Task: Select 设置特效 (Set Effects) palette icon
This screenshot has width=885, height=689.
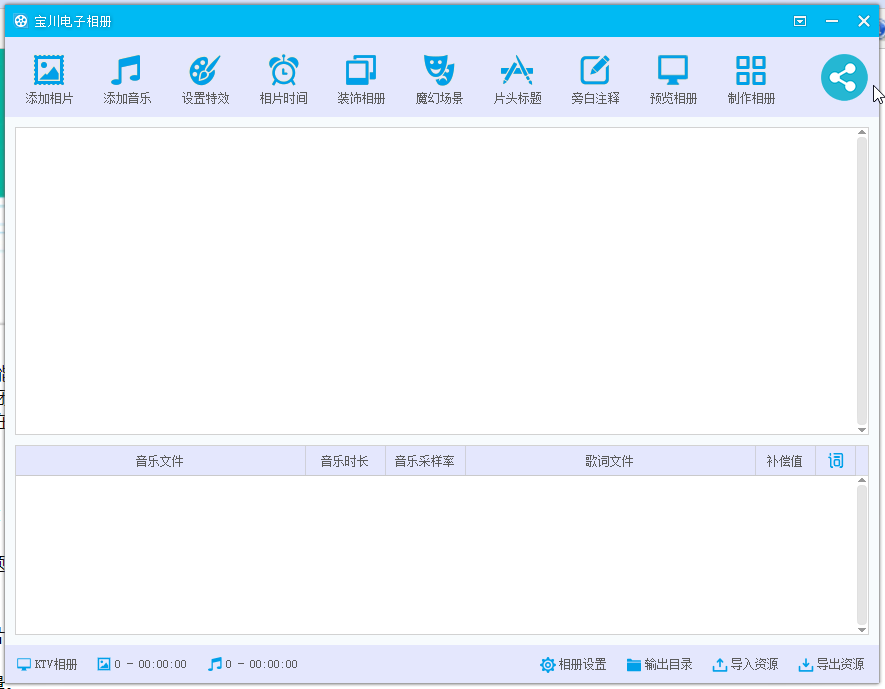Action: [x=205, y=71]
